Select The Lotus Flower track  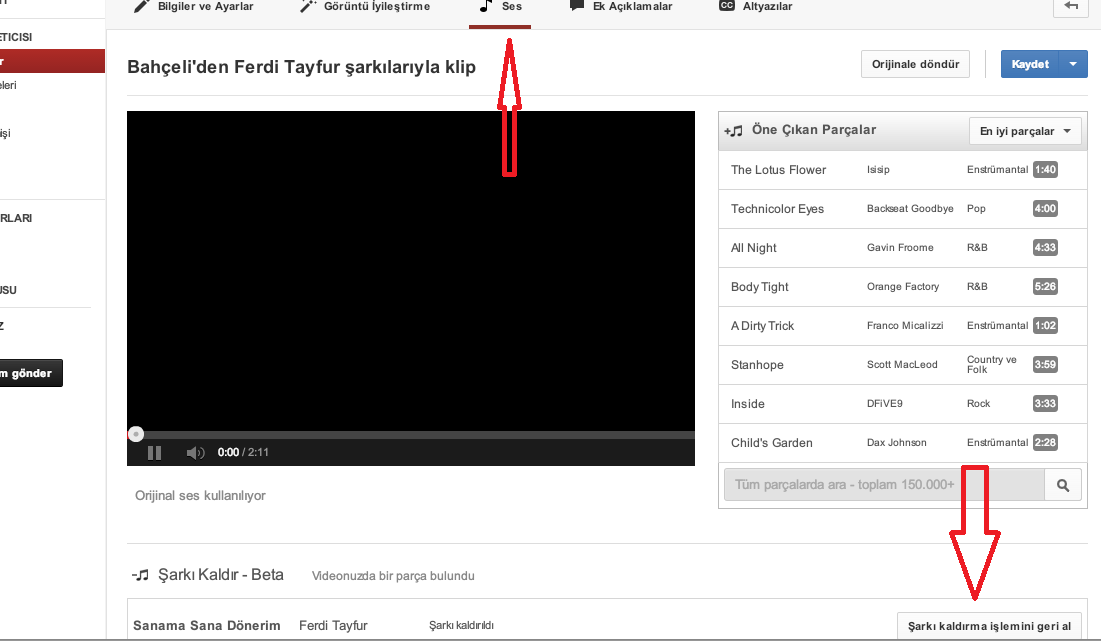point(779,170)
